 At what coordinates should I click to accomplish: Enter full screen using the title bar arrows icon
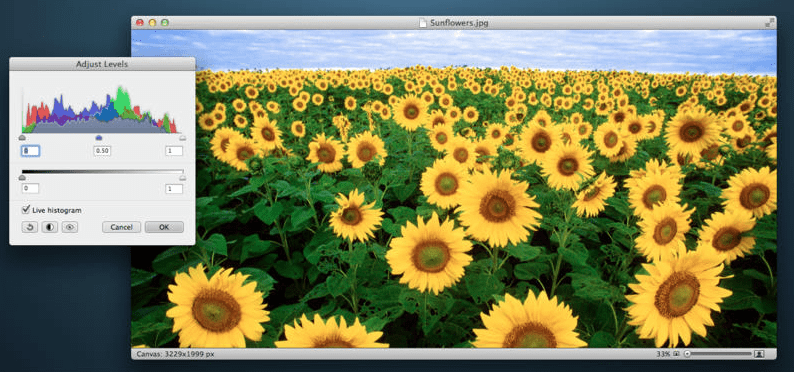(769, 23)
